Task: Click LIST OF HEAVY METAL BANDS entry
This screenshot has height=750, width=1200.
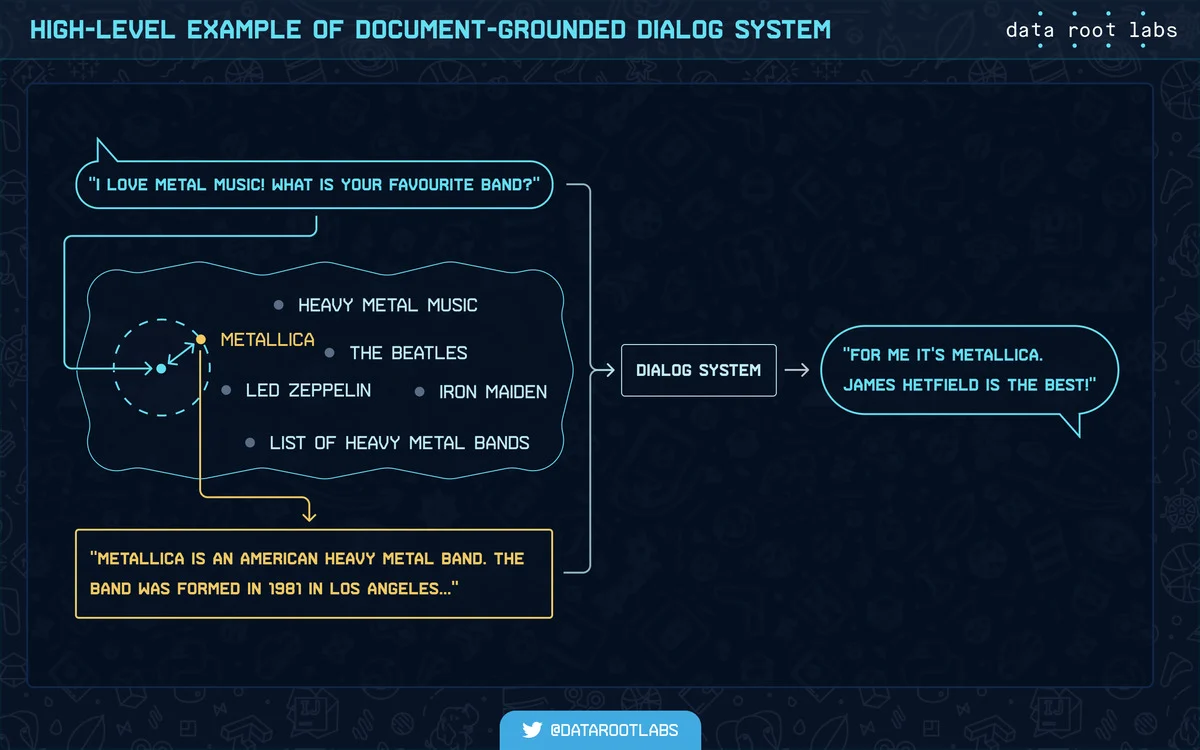Action: (x=399, y=442)
